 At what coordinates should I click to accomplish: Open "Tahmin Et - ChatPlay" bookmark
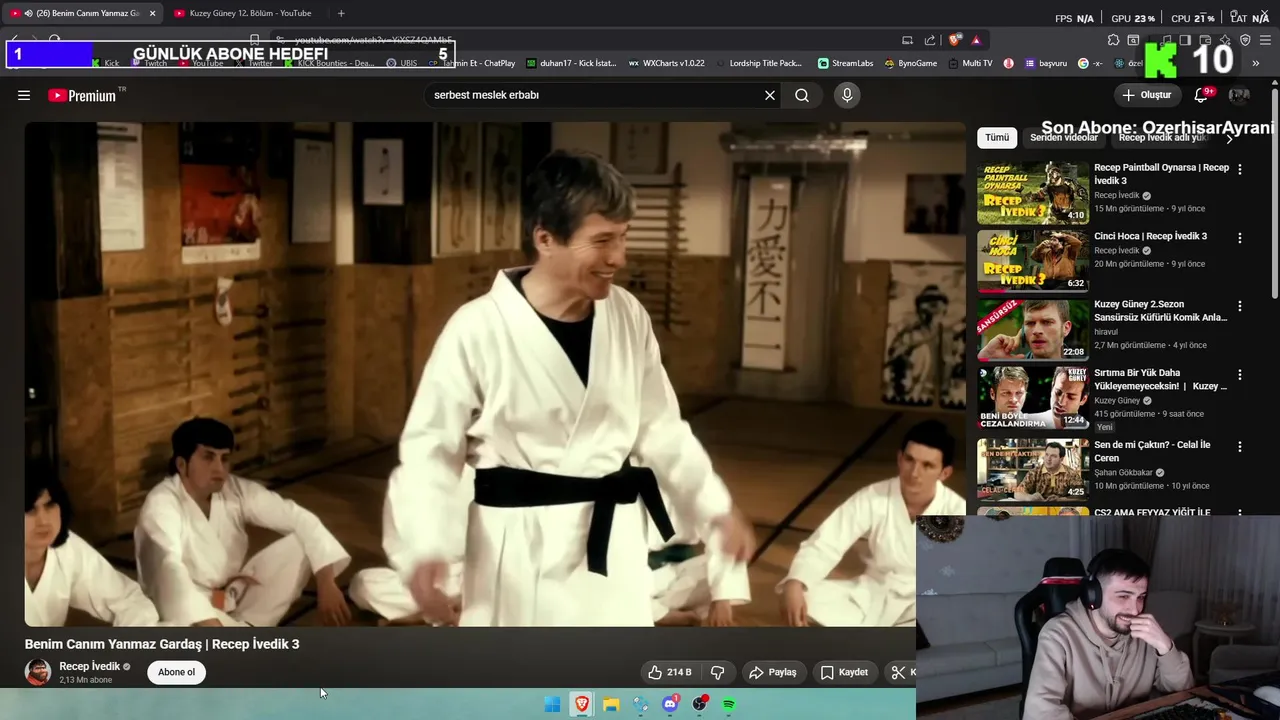point(472,63)
